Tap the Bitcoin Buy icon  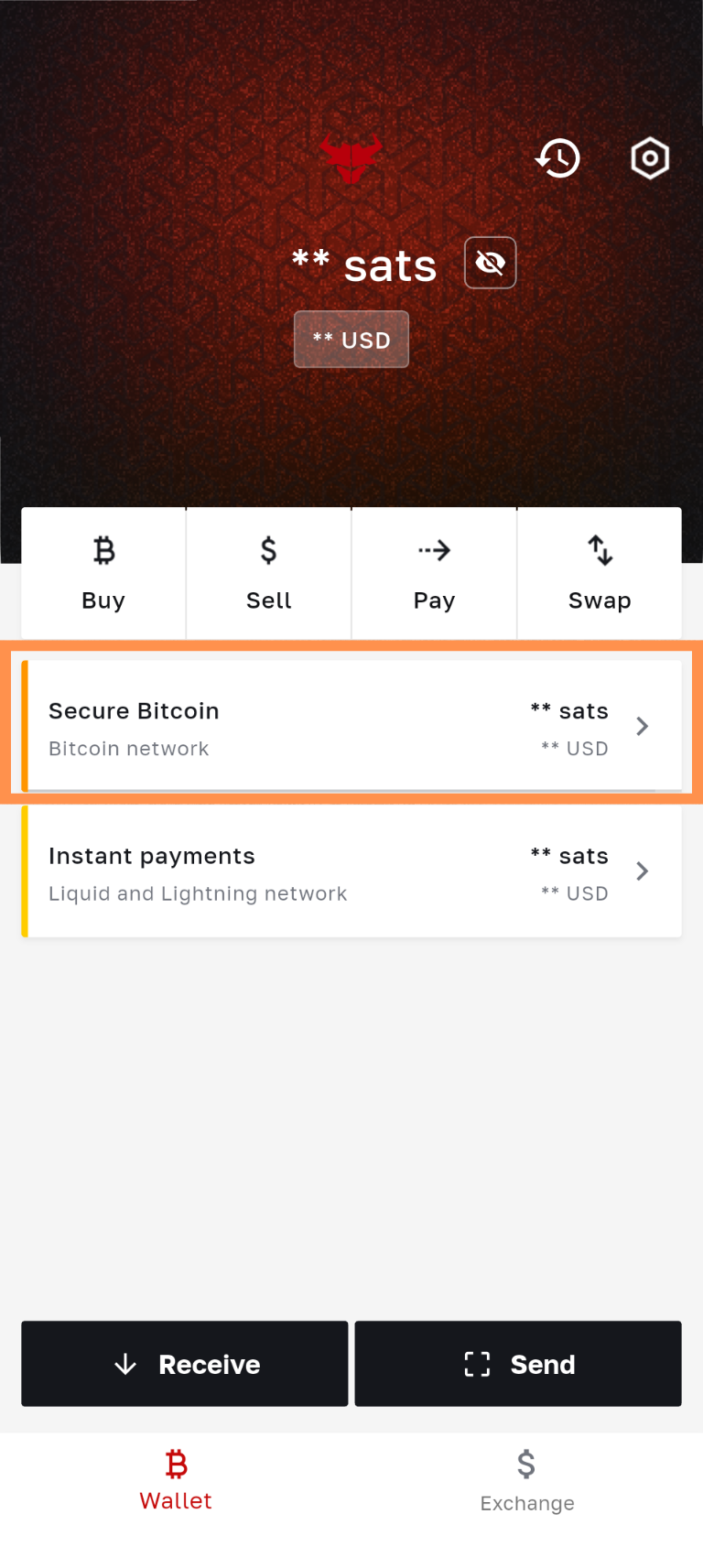click(x=103, y=550)
